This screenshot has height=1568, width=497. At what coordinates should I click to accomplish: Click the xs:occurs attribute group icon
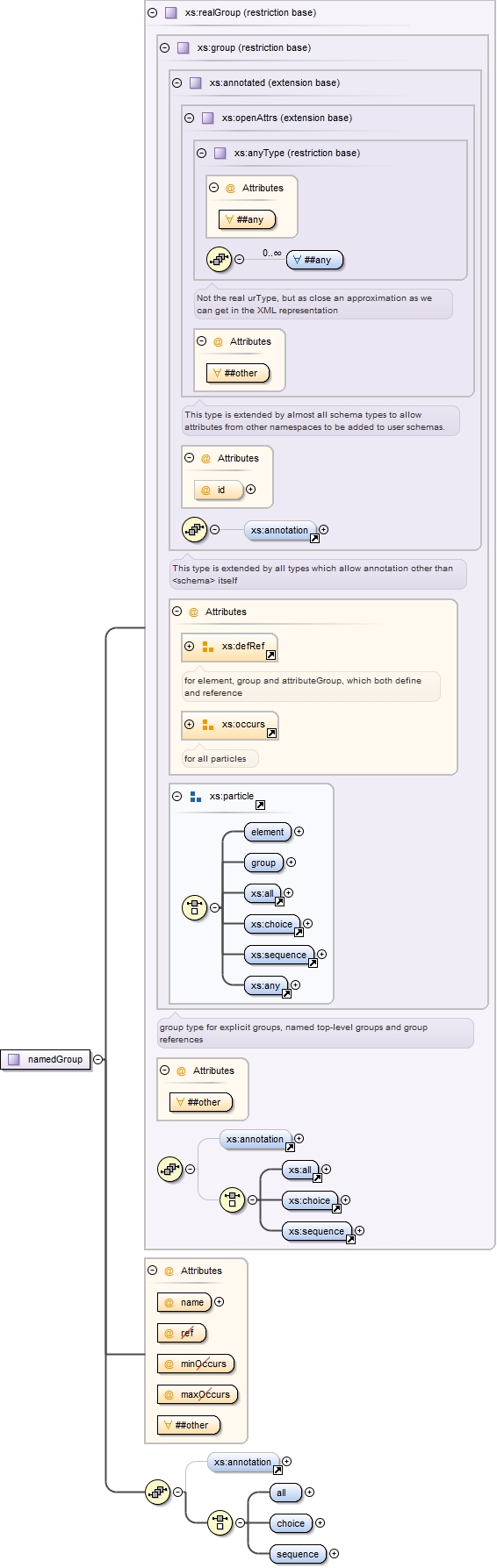pyautogui.click(x=208, y=725)
